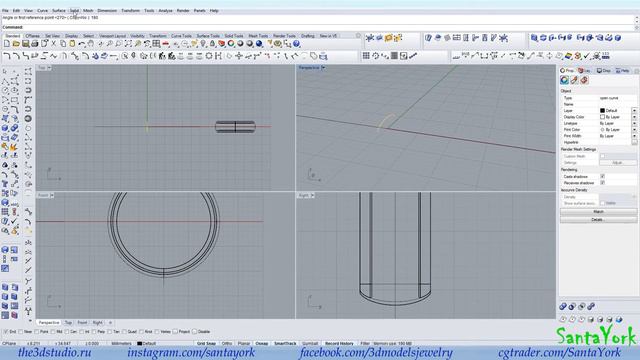Open the Print Width dropdown

634,136
